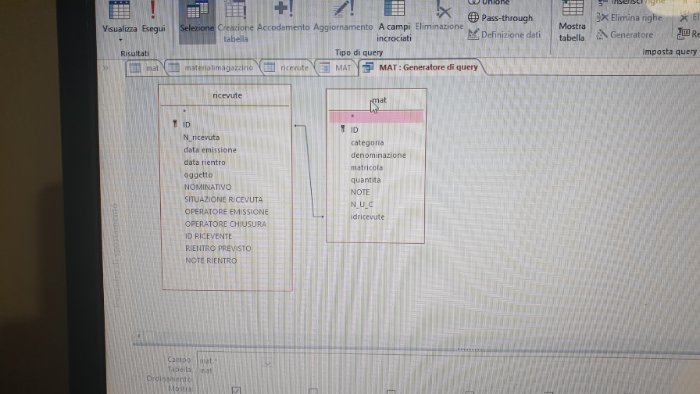700x394 pixels.
Task: Expand the collapsed navigation pane chevron
Action: pyautogui.click(x=106, y=68)
